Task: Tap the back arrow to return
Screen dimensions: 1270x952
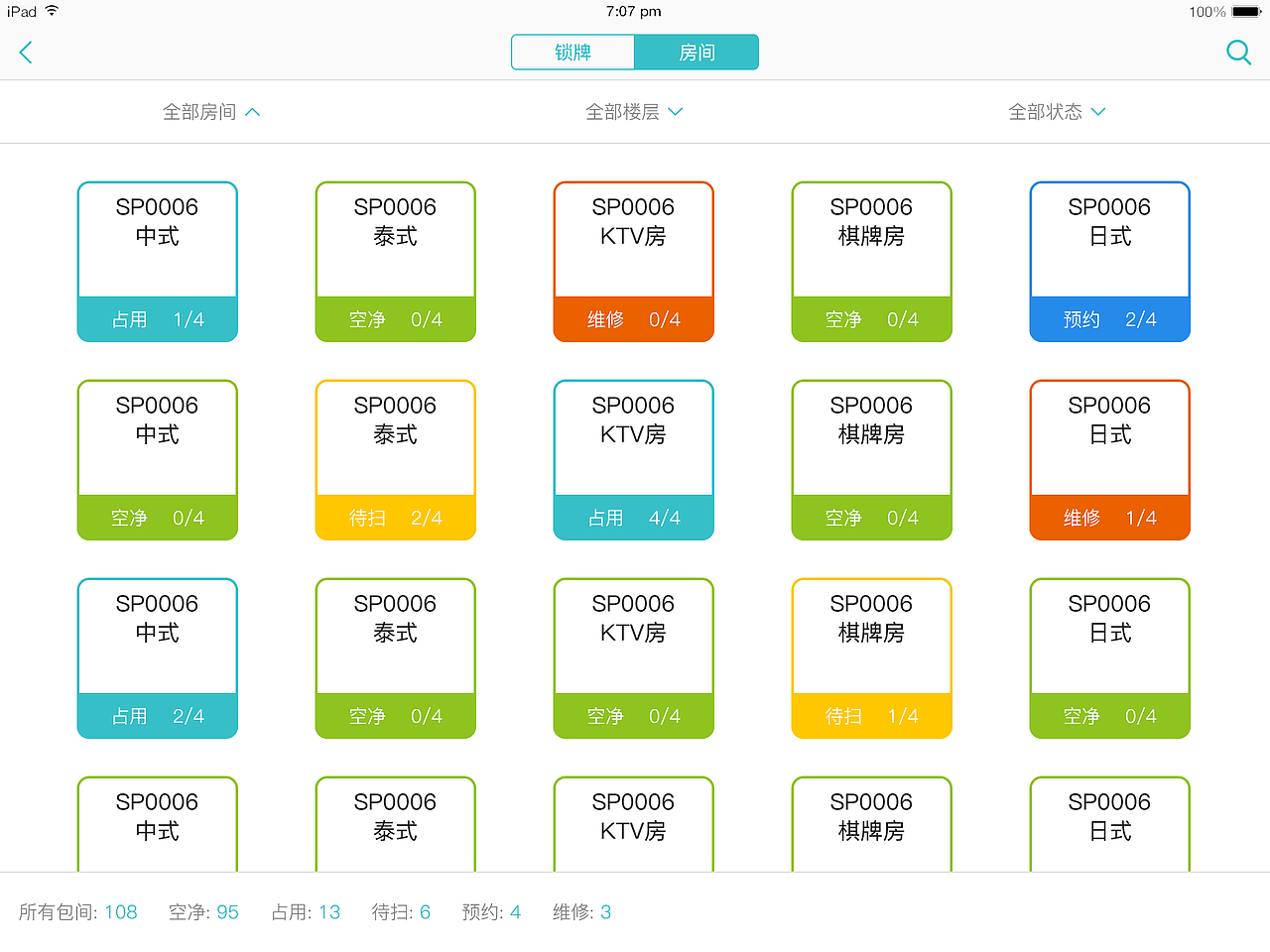Action: point(26,52)
